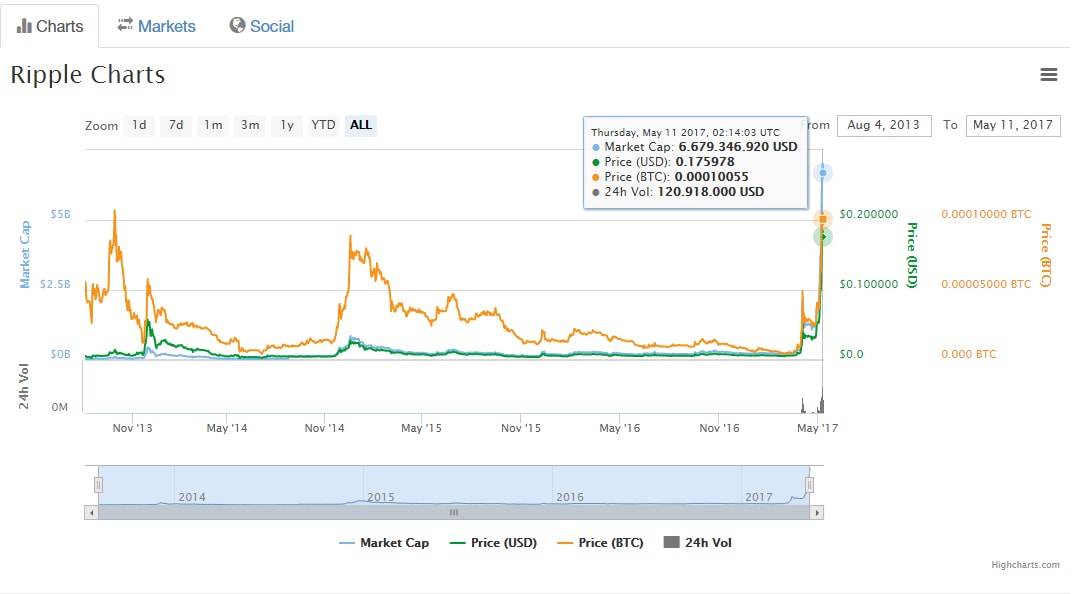Toggle Market Cap series in legend
This screenshot has height=594, width=1072.
click(384, 543)
